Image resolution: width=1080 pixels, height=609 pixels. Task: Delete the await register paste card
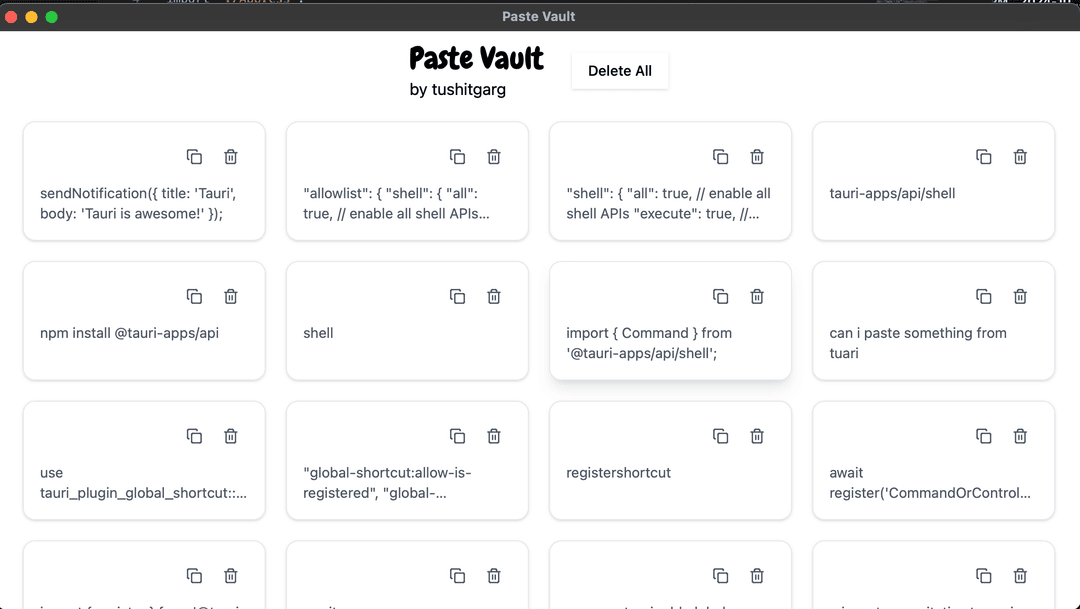click(x=1020, y=436)
